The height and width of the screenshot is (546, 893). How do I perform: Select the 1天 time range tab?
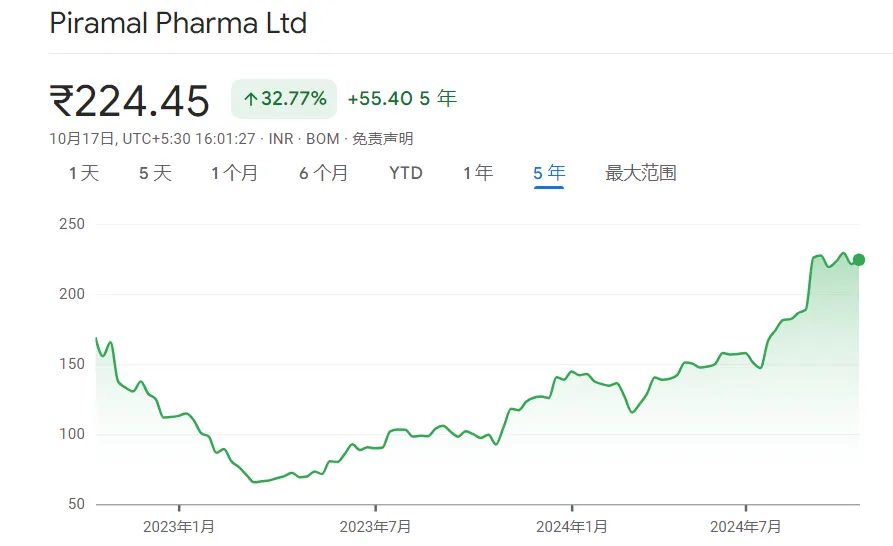84,173
